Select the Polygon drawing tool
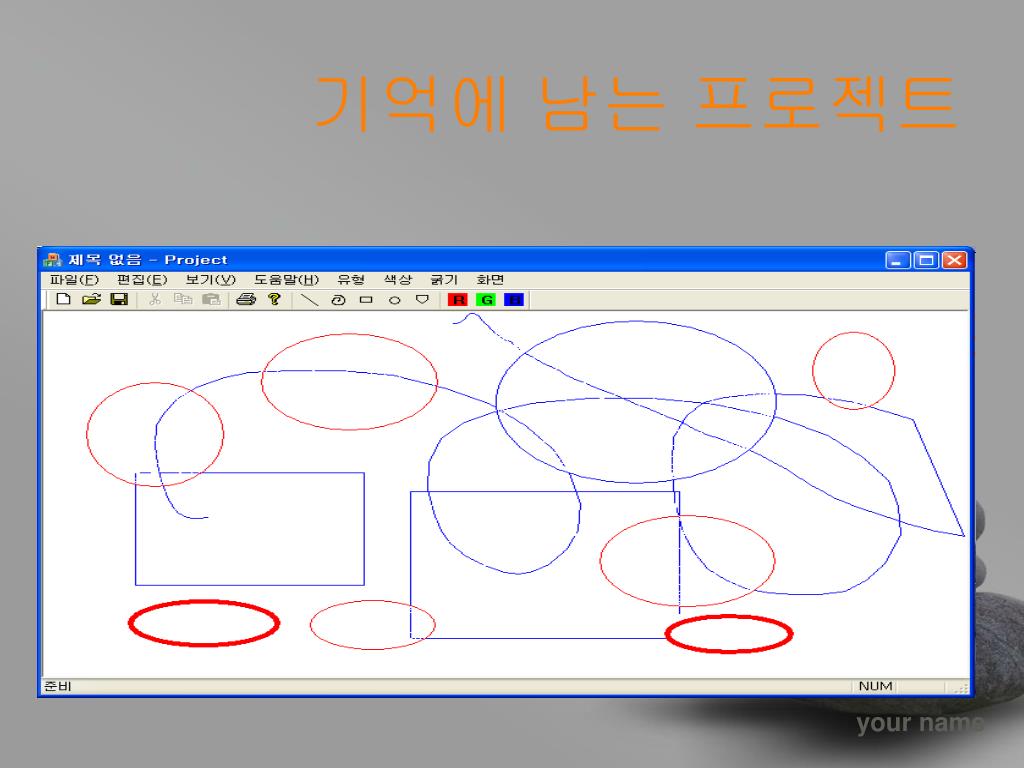The width and height of the screenshot is (1024, 768). coord(423,300)
